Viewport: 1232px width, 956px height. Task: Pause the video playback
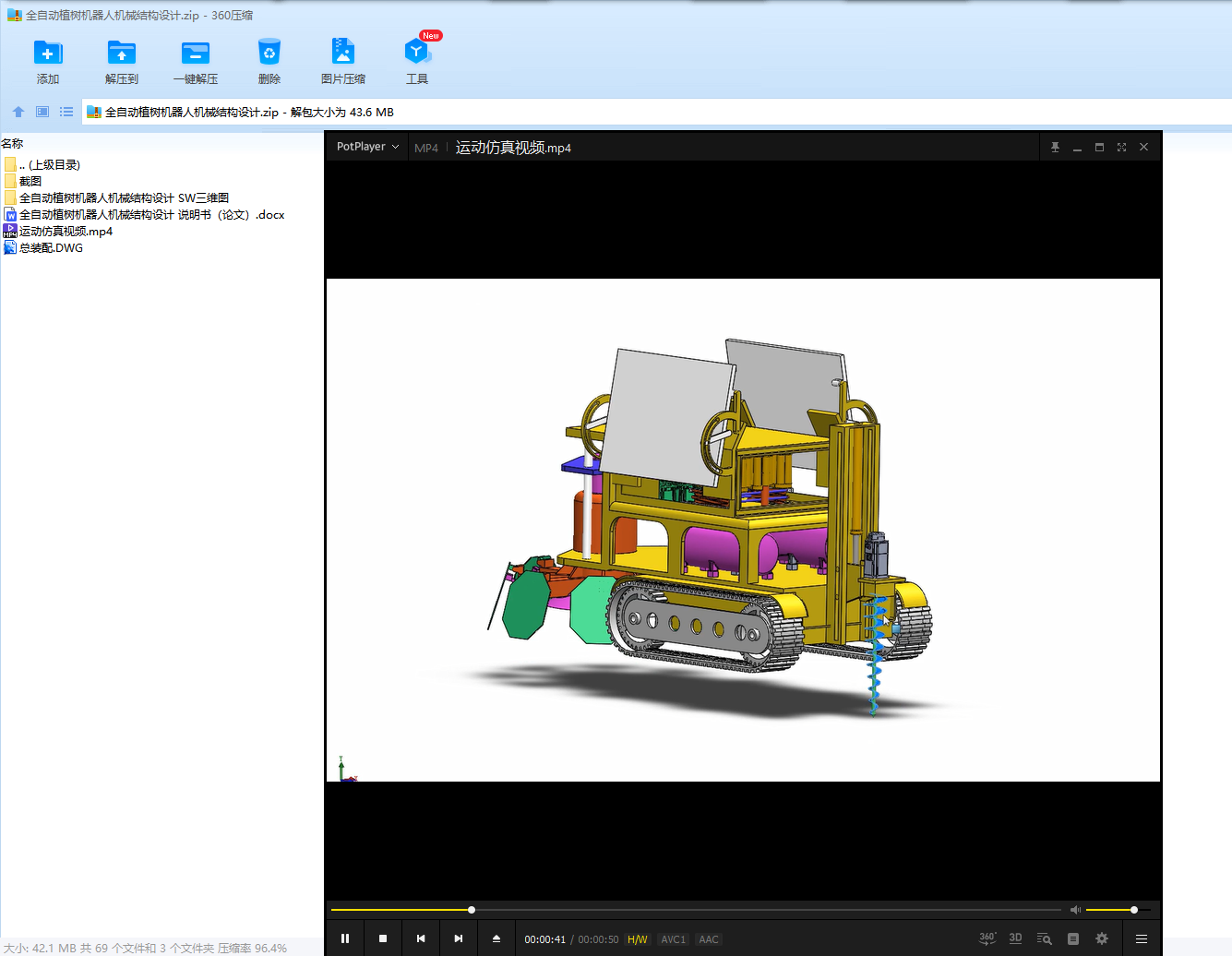(345, 938)
